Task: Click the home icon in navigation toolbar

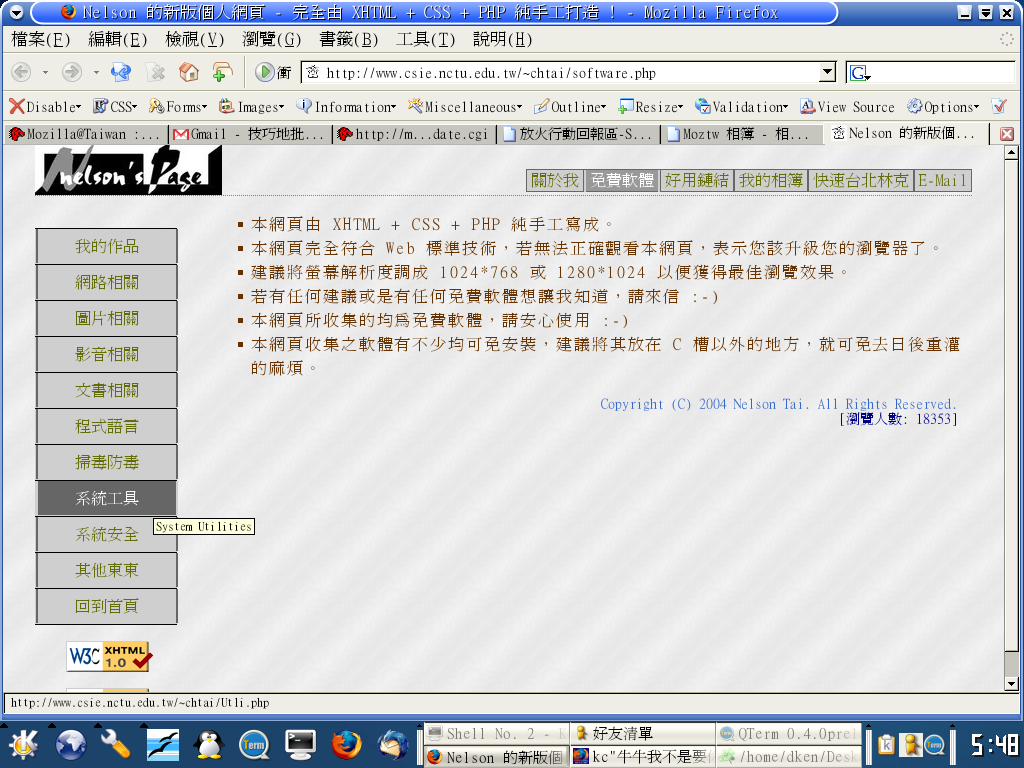Action: coord(188,72)
